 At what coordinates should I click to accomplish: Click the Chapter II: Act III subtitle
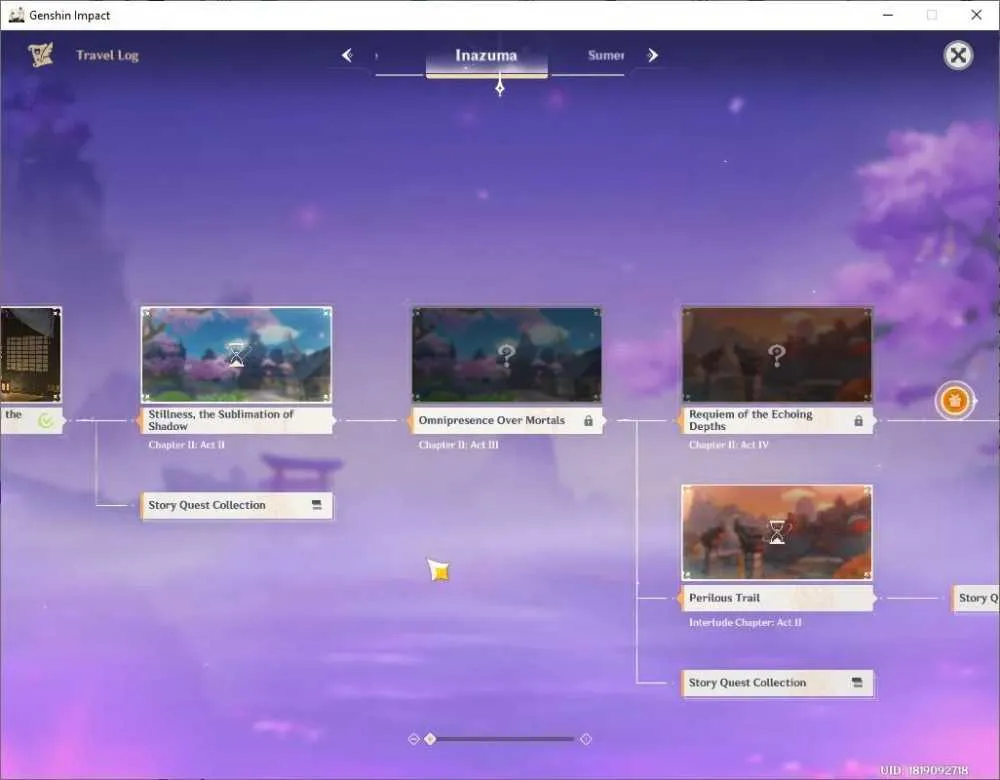pyautogui.click(x=459, y=445)
